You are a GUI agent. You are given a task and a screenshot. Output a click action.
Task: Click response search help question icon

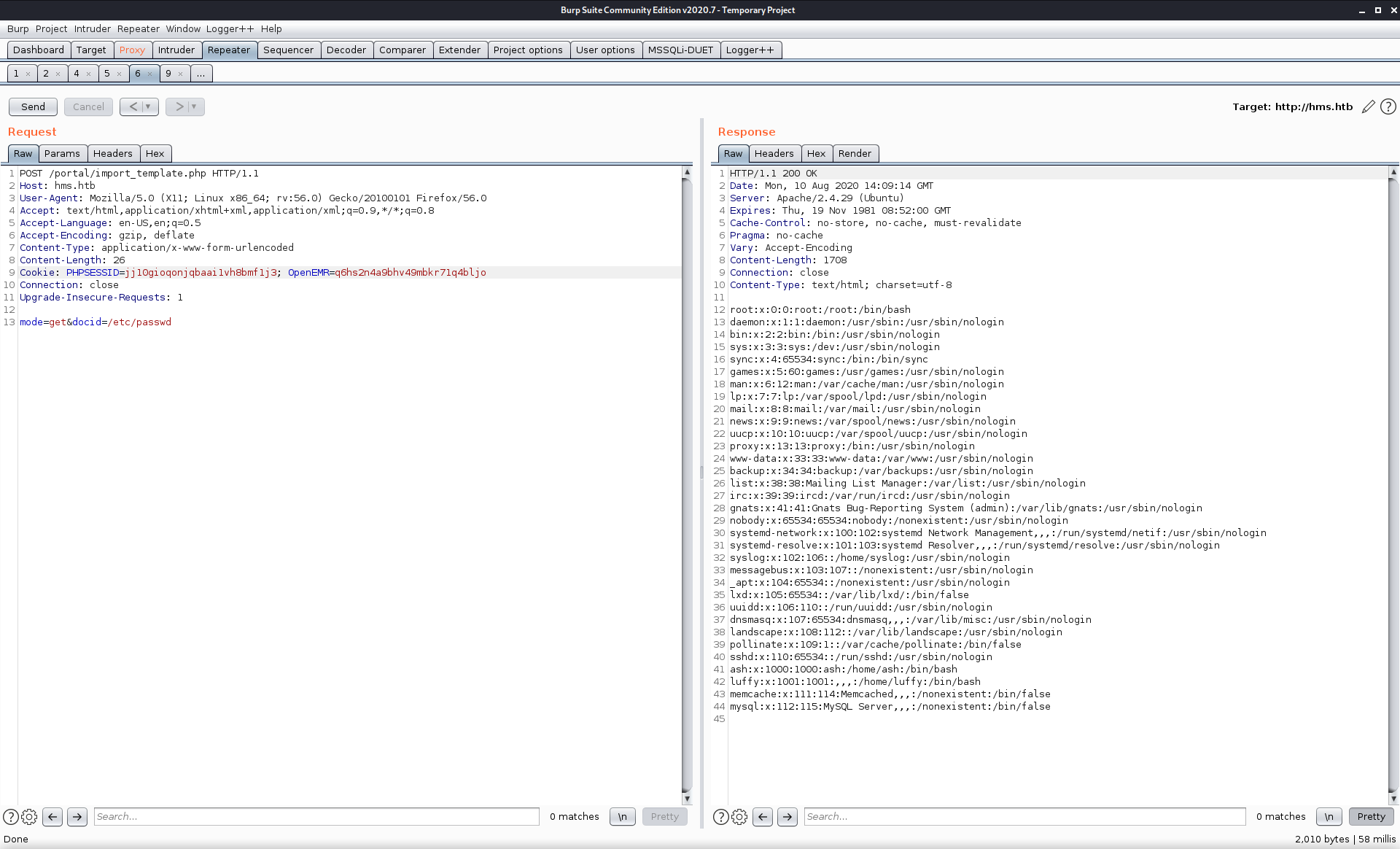[720, 817]
